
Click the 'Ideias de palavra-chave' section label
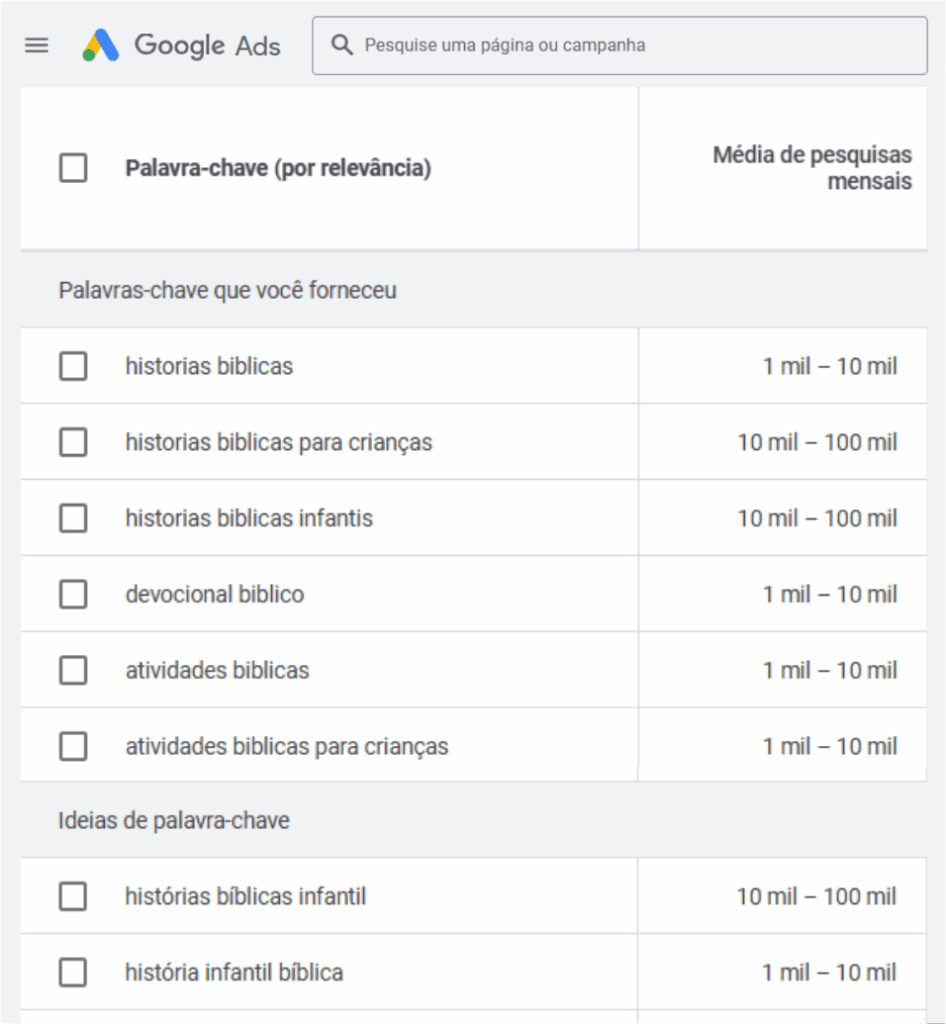(x=174, y=821)
